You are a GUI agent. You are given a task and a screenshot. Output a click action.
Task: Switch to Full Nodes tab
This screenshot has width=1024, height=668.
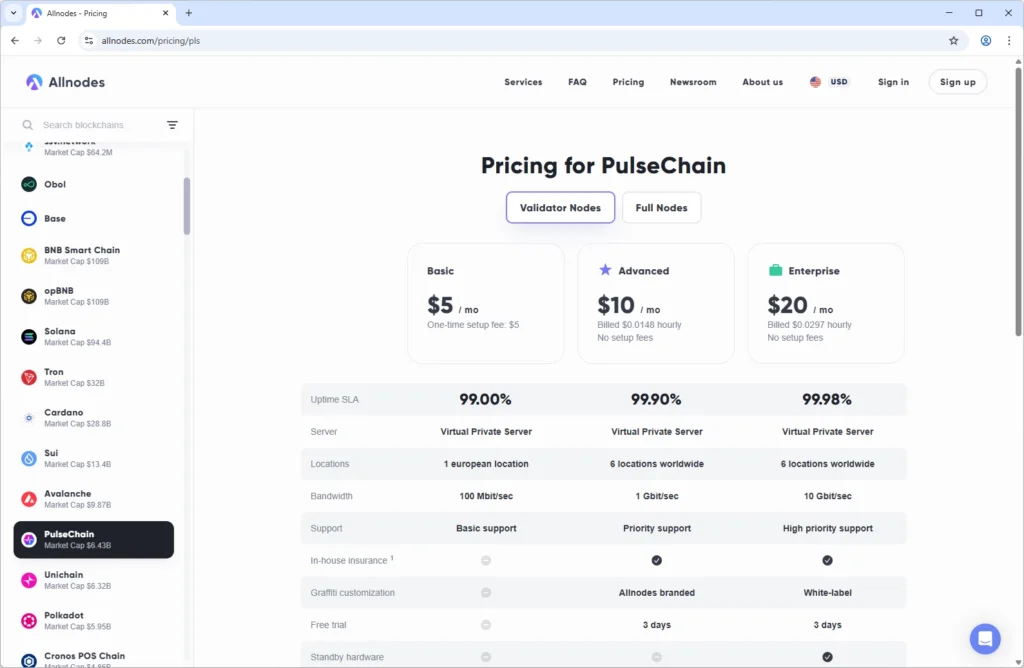(662, 208)
